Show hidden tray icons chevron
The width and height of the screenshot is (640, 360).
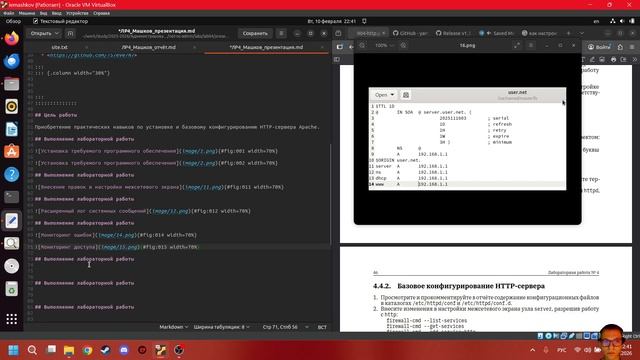(x=532, y=350)
